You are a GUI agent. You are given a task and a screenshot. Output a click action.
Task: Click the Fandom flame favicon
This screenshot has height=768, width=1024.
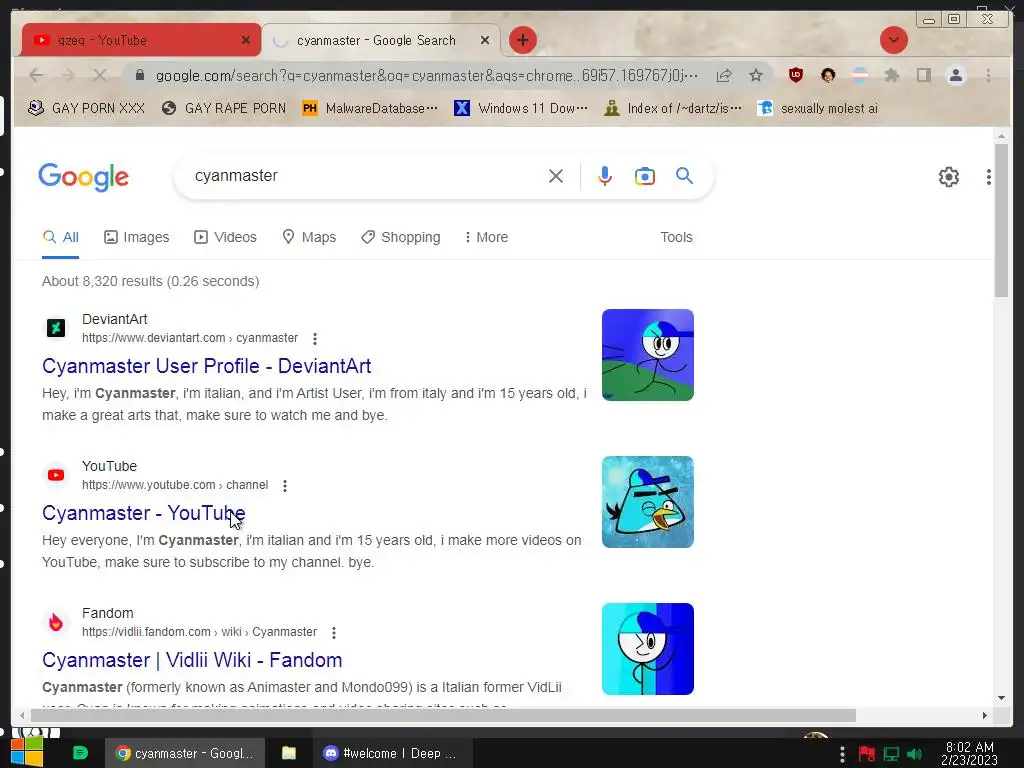(x=56, y=622)
